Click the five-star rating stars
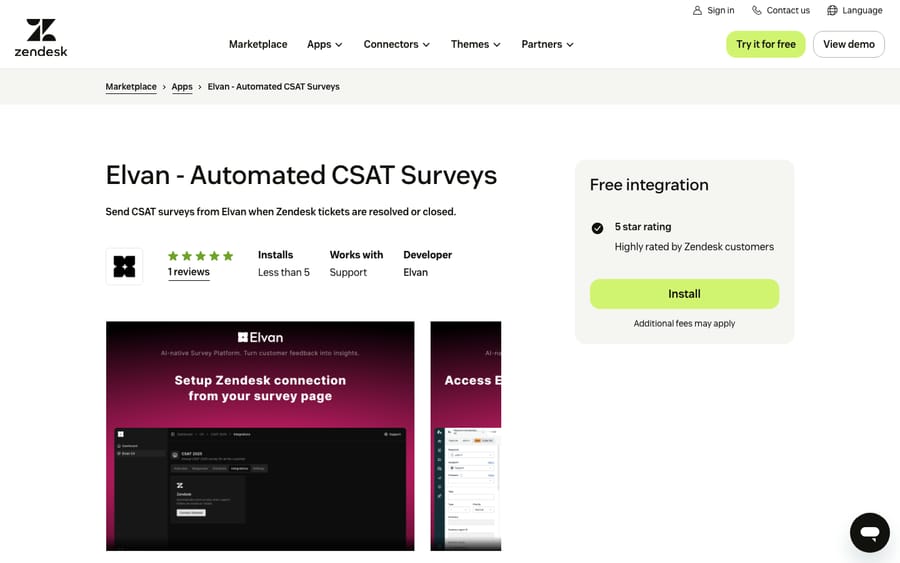This screenshot has width=900, height=563. pos(200,256)
